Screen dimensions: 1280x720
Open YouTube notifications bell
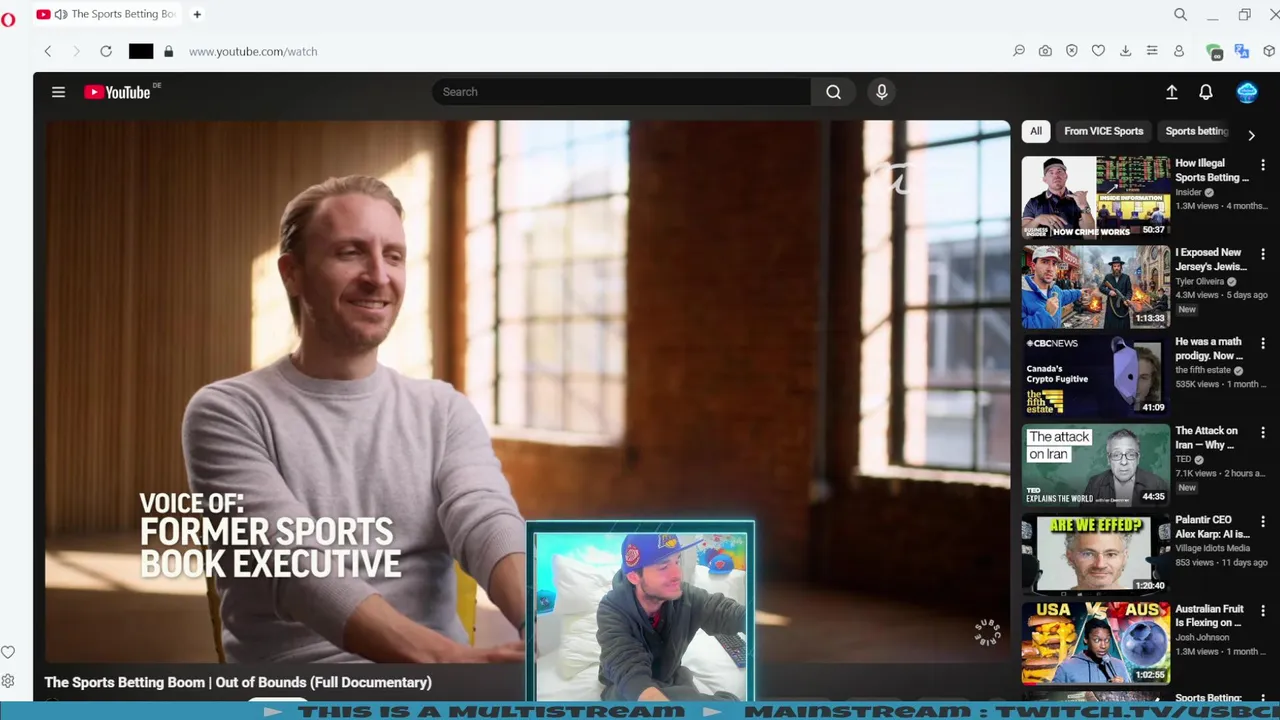coord(1206,92)
